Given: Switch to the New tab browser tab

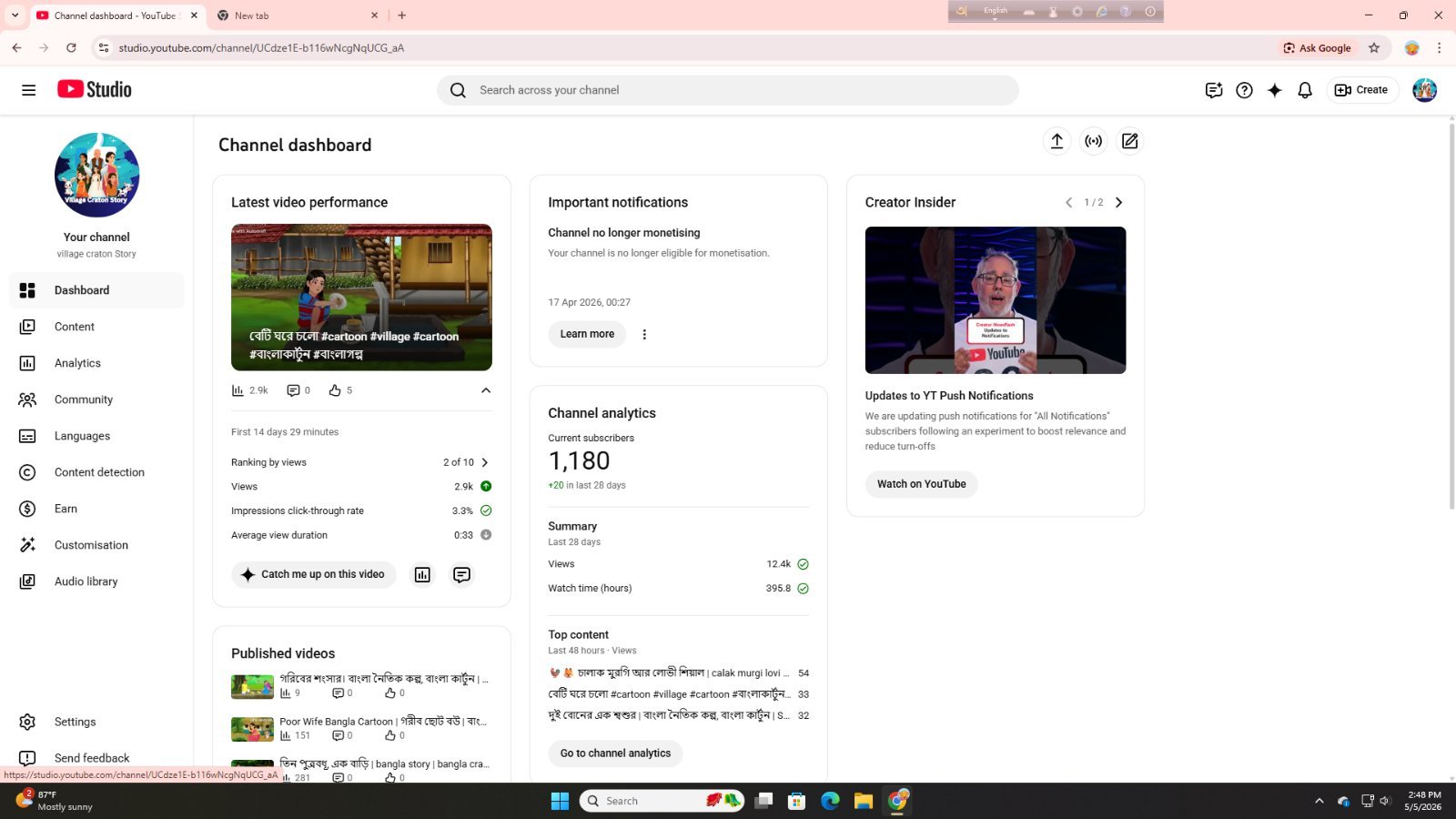Looking at the screenshot, I should (298, 15).
